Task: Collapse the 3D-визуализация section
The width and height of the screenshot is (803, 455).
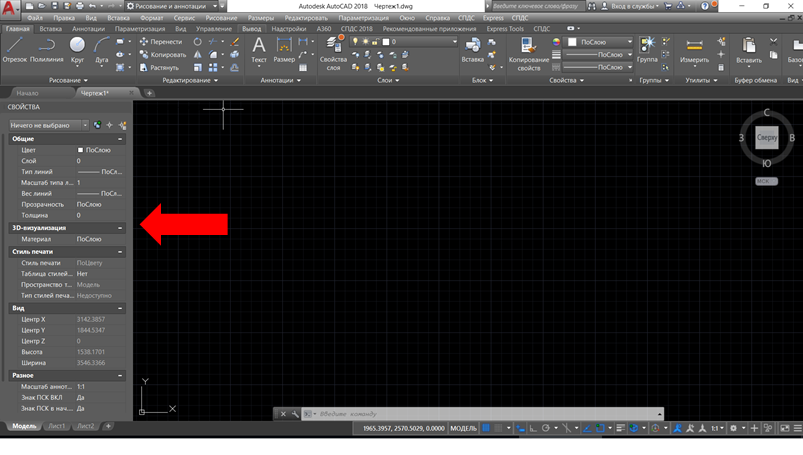Action: (x=120, y=228)
